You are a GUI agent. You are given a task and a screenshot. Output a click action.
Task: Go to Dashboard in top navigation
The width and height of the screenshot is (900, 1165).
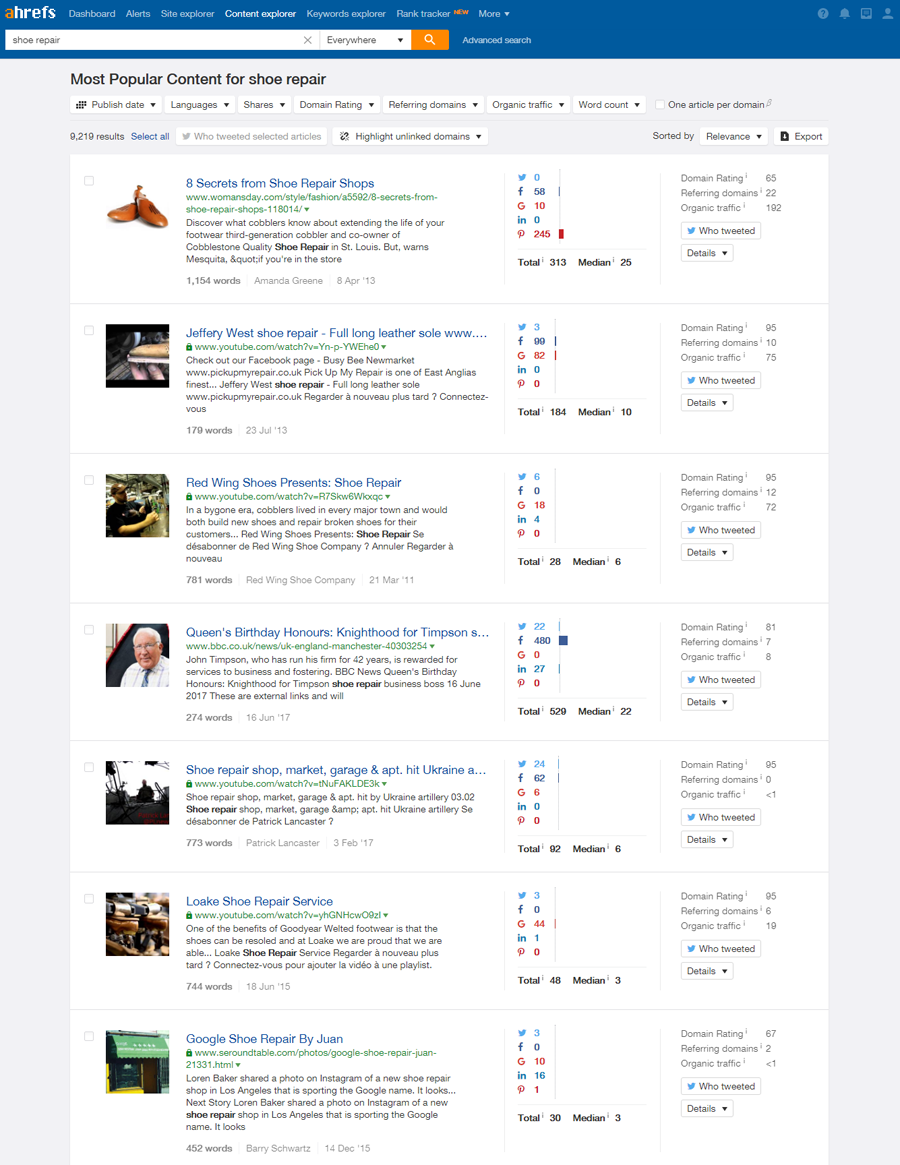92,13
